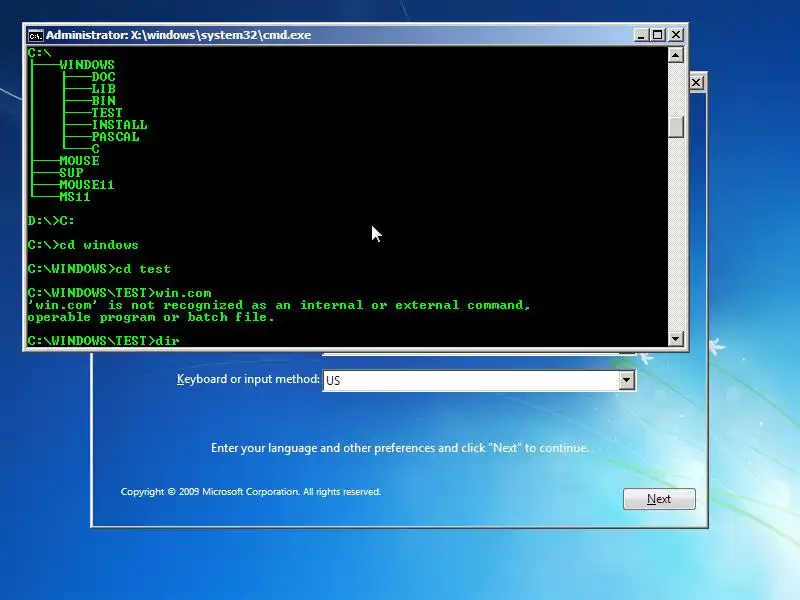Click the INSTALL folder entry

click(x=119, y=125)
